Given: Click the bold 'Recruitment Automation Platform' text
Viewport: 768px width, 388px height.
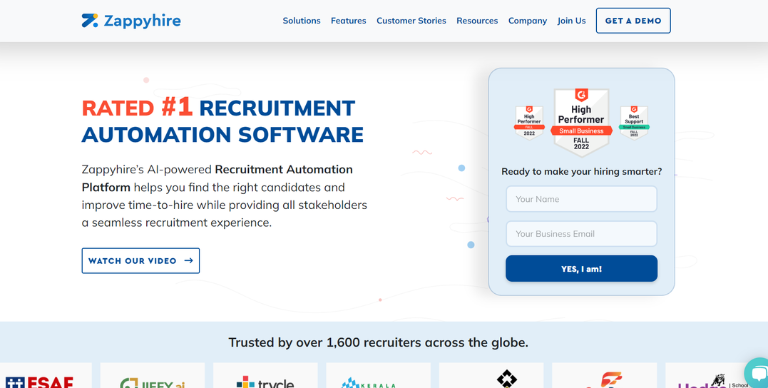Looking at the screenshot, I should [x=217, y=178].
